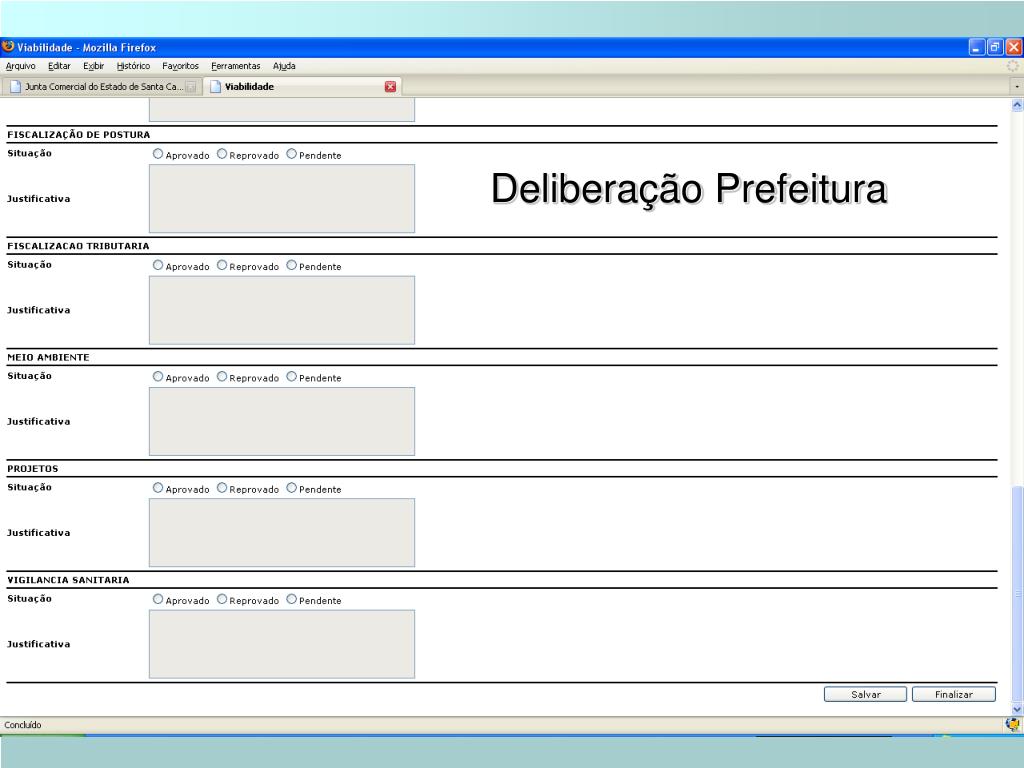
Task: Click the Firefox logo in title bar
Action: click(x=9, y=47)
